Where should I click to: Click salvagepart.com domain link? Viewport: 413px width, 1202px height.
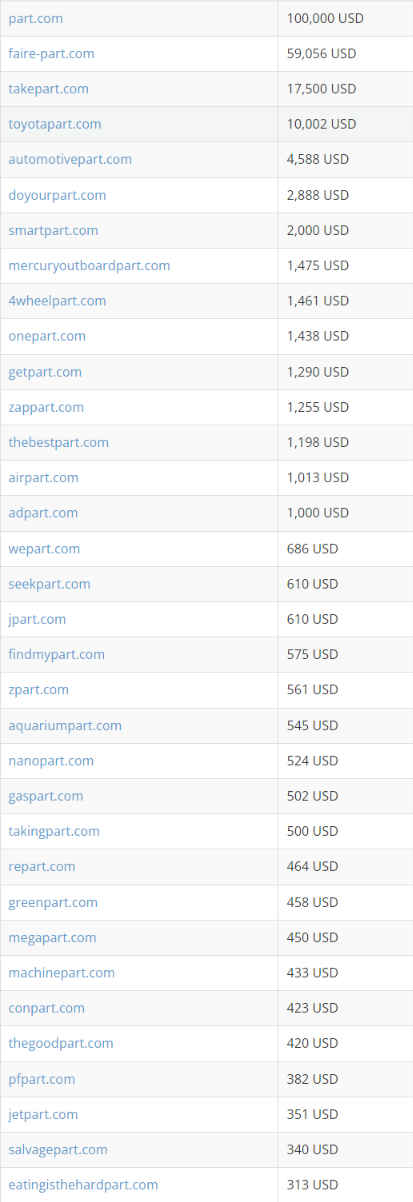pyautogui.click(x=58, y=1149)
